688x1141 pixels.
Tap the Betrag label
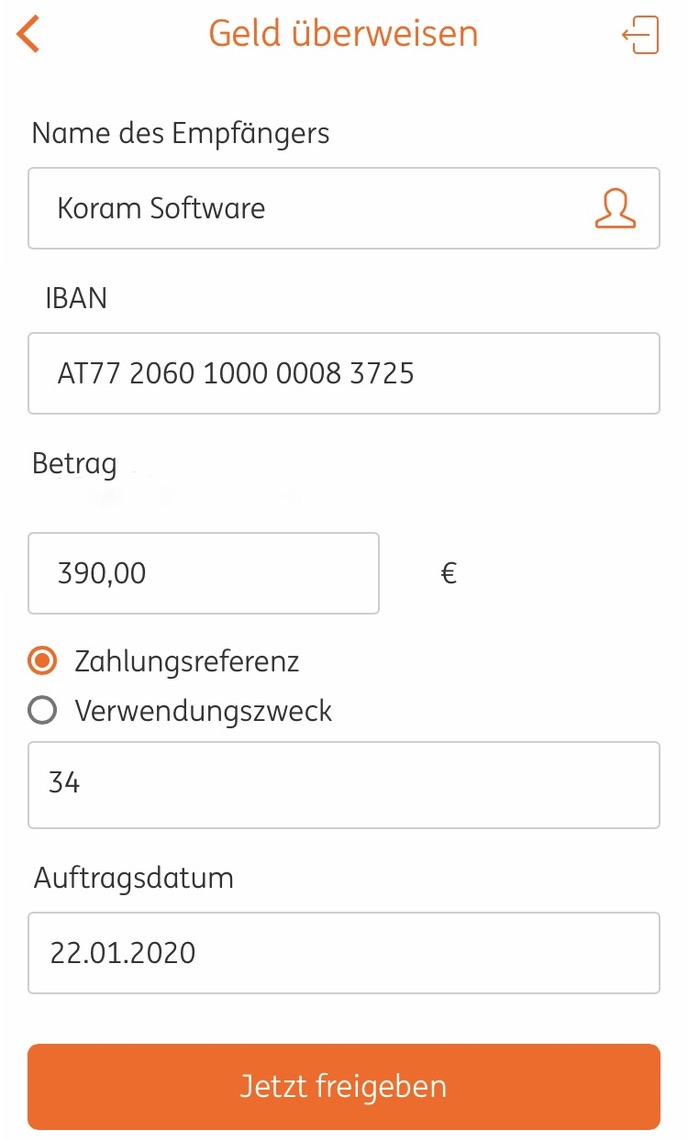click(x=74, y=464)
